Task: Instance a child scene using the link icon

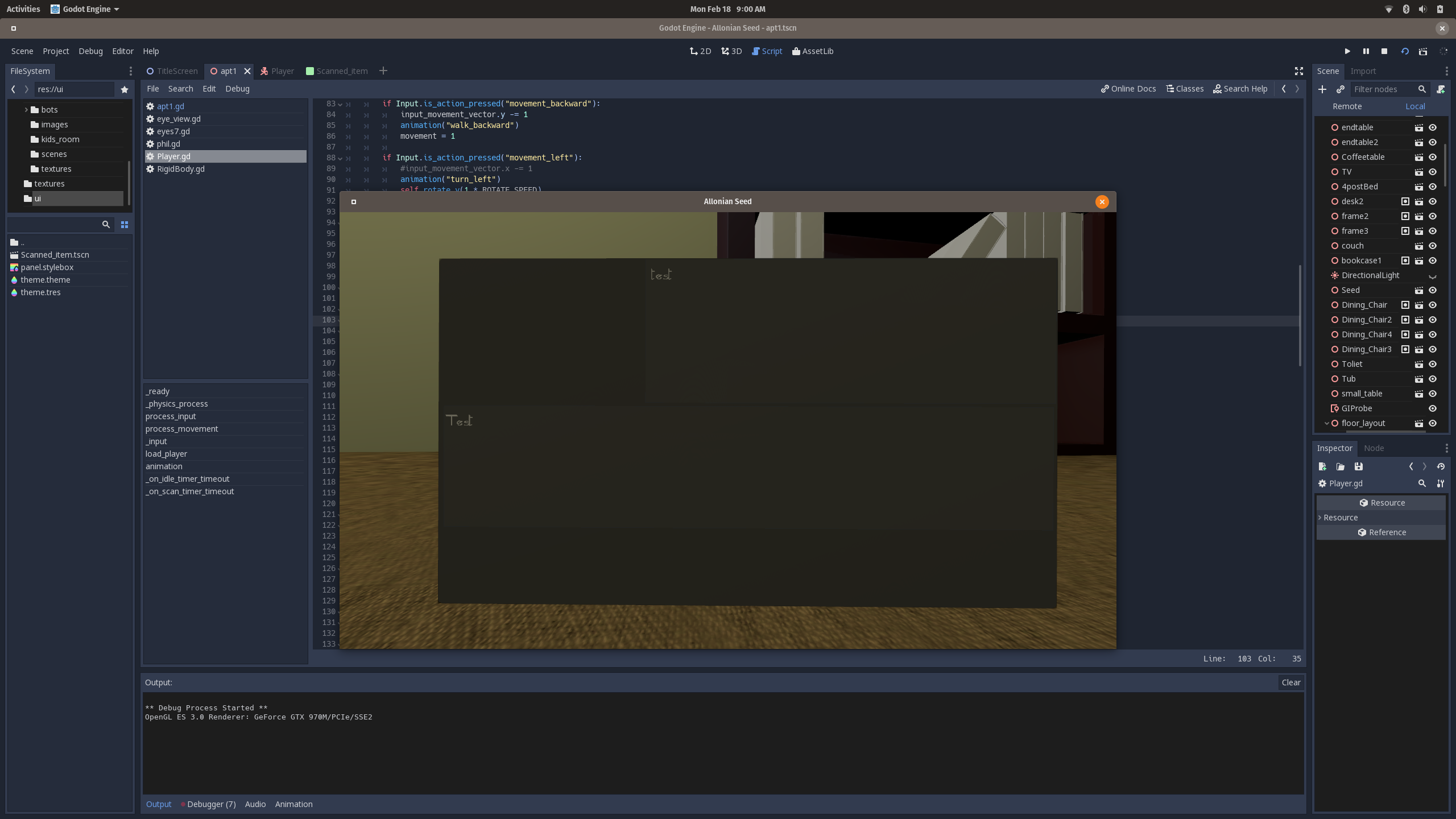Action: (1340, 89)
